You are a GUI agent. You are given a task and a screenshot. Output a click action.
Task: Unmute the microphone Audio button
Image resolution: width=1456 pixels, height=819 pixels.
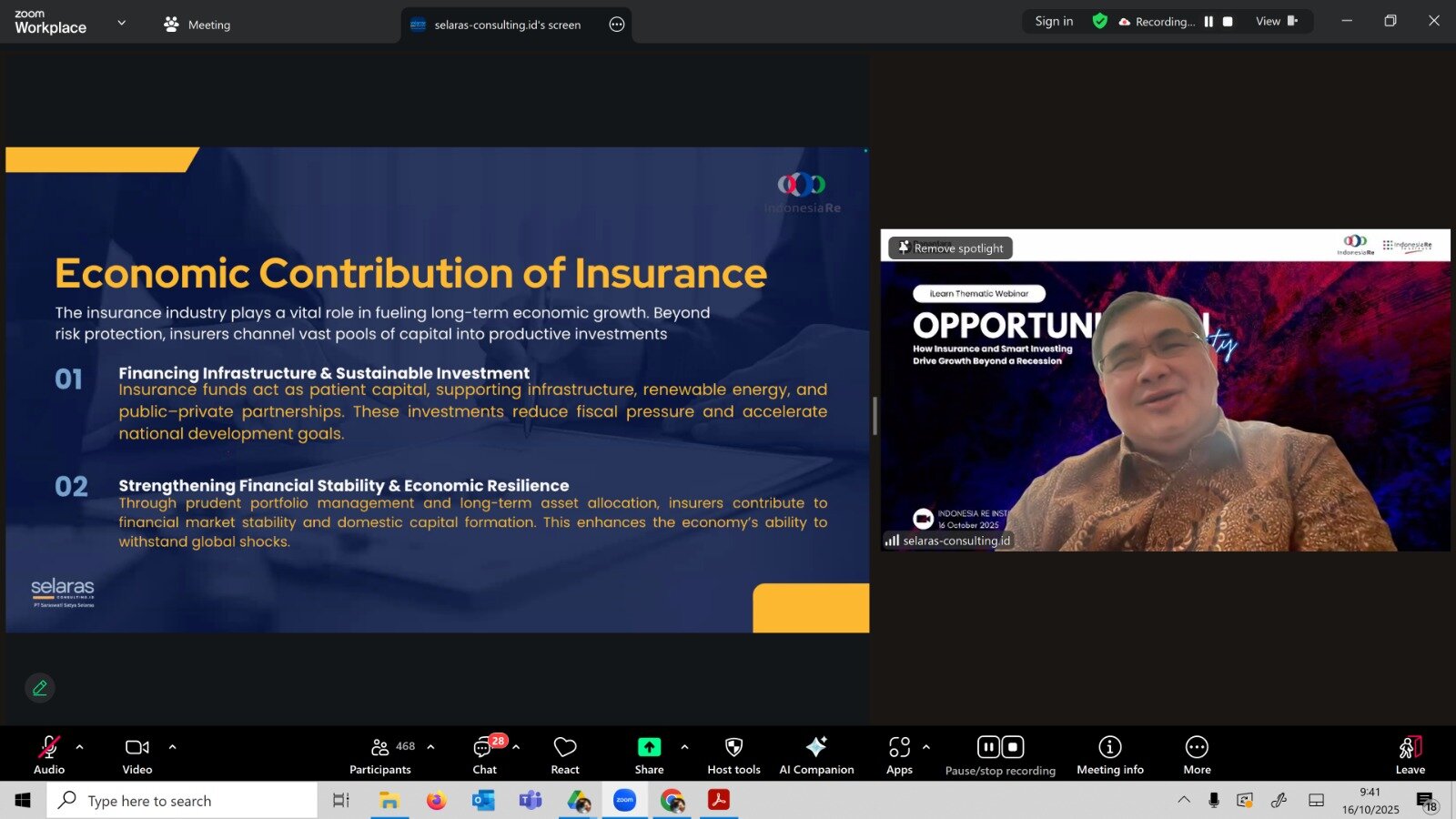tap(48, 754)
